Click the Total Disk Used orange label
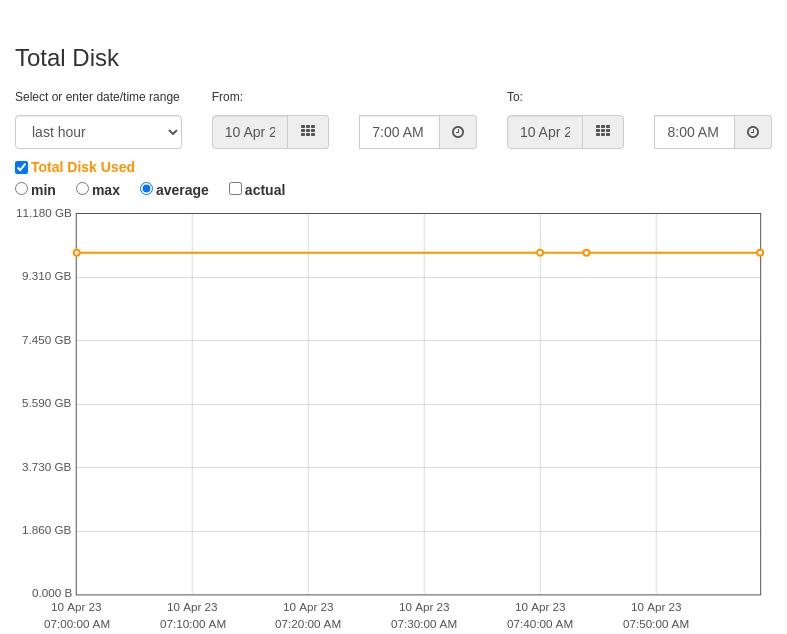This screenshot has width=787, height=634. [83, 167]
